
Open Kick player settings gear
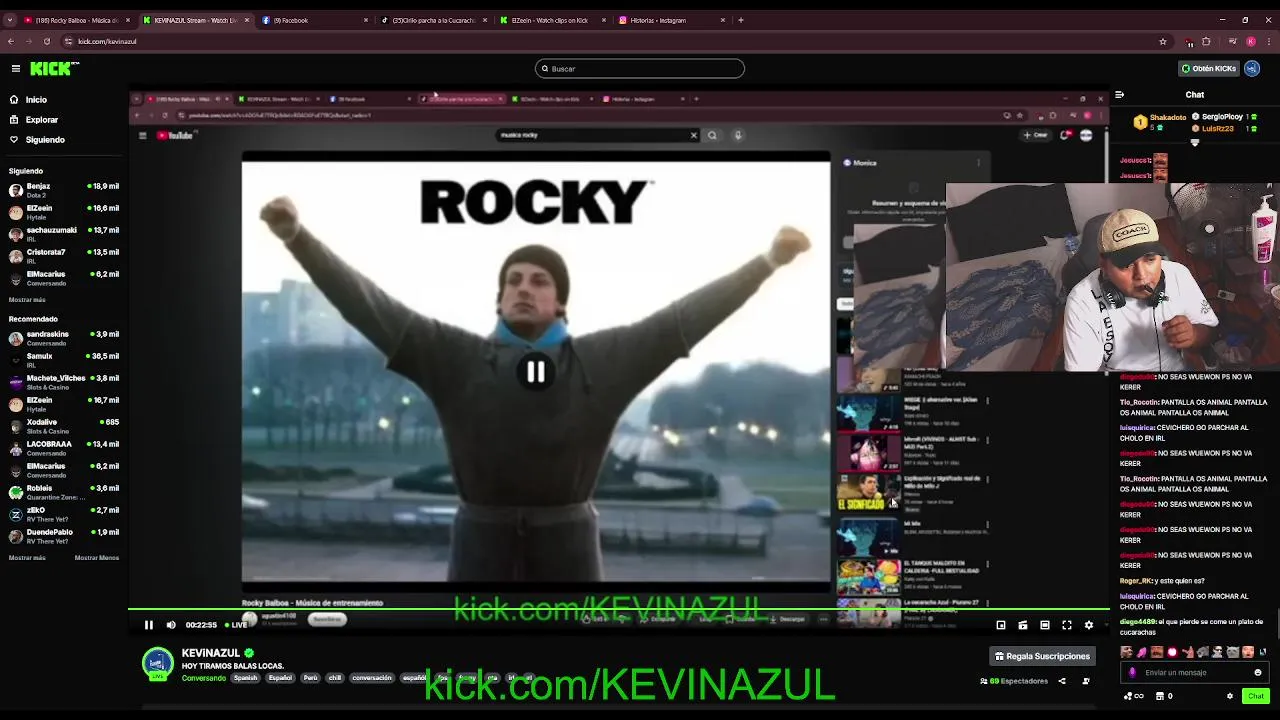pos(1089,625)
